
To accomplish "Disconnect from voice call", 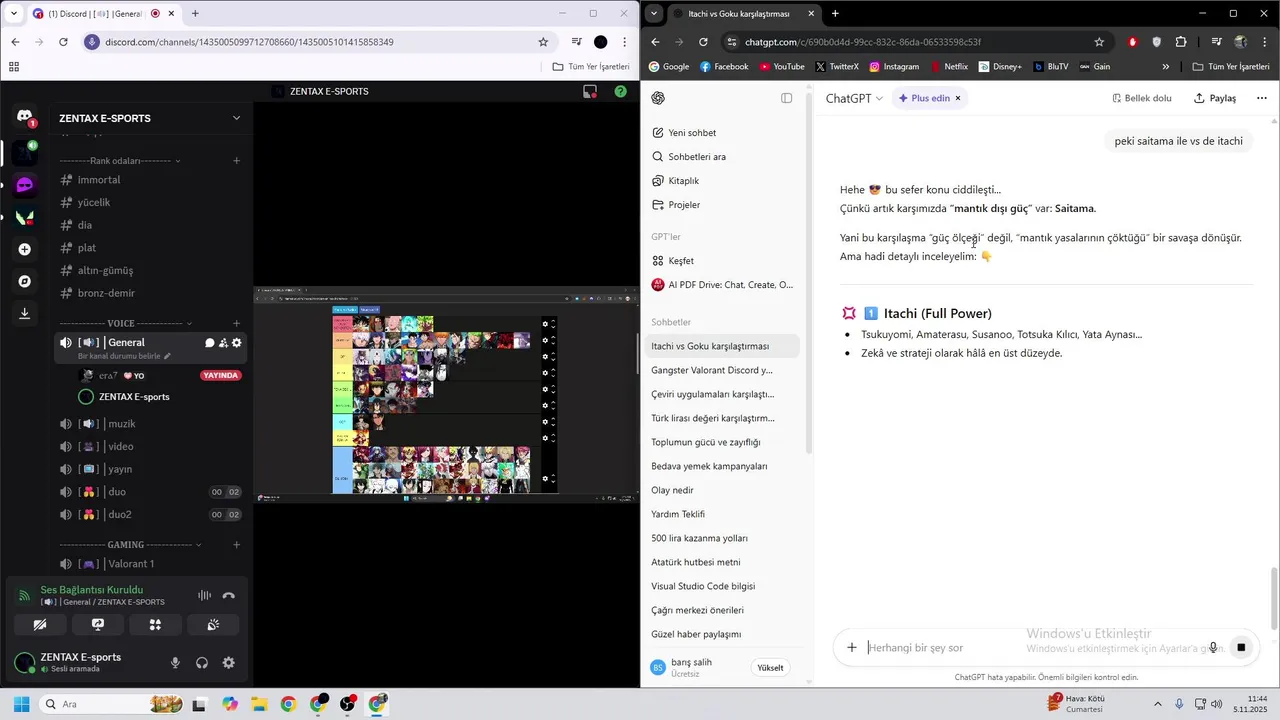I will click(x=229, y=595).
